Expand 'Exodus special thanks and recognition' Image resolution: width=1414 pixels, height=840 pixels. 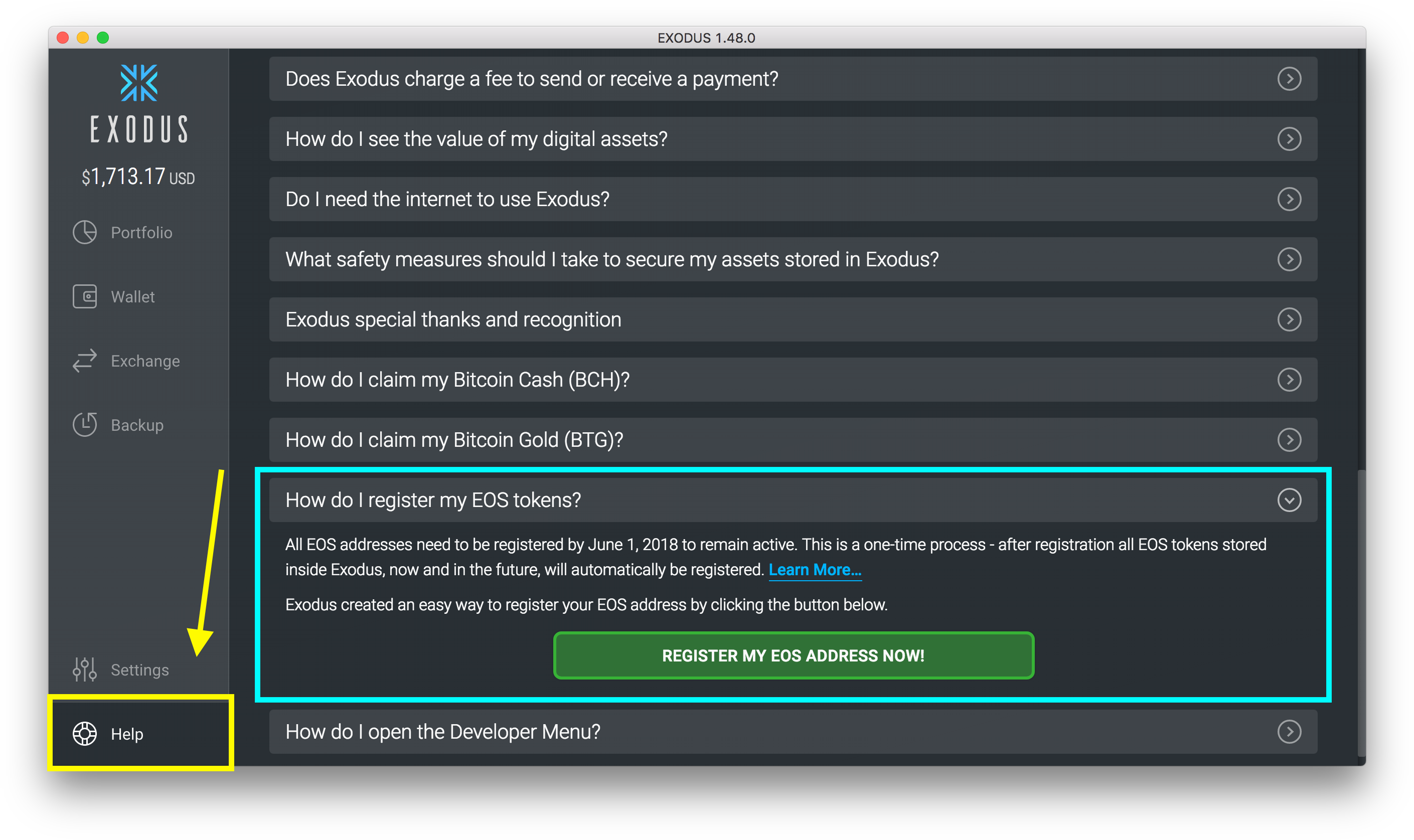1290,319
